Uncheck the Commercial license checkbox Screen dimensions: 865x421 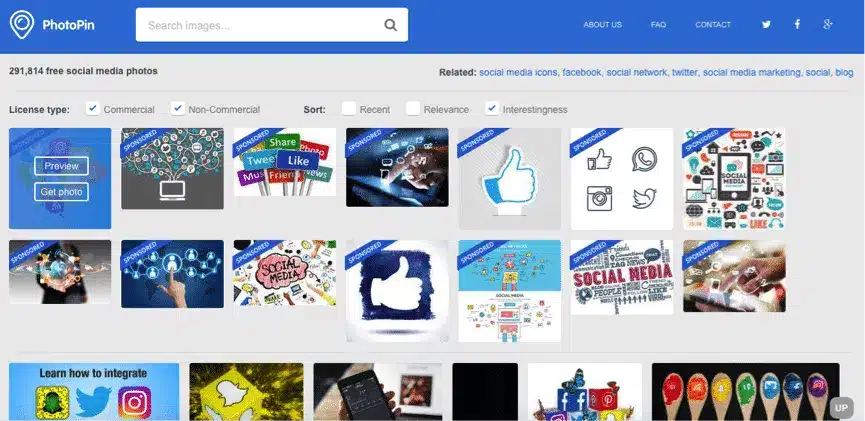[x=93, y=108]
